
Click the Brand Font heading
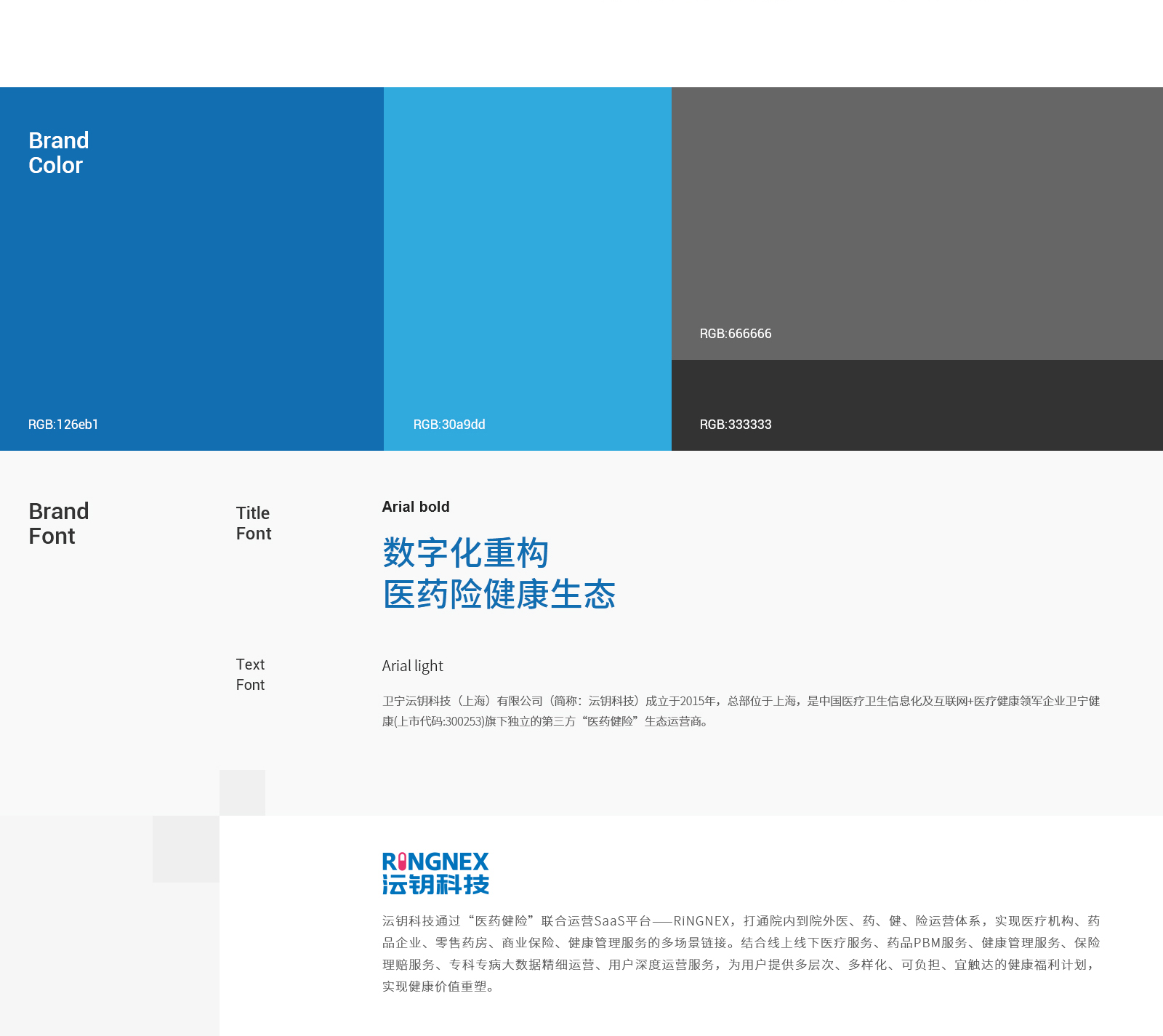click(x=58, y=523)
